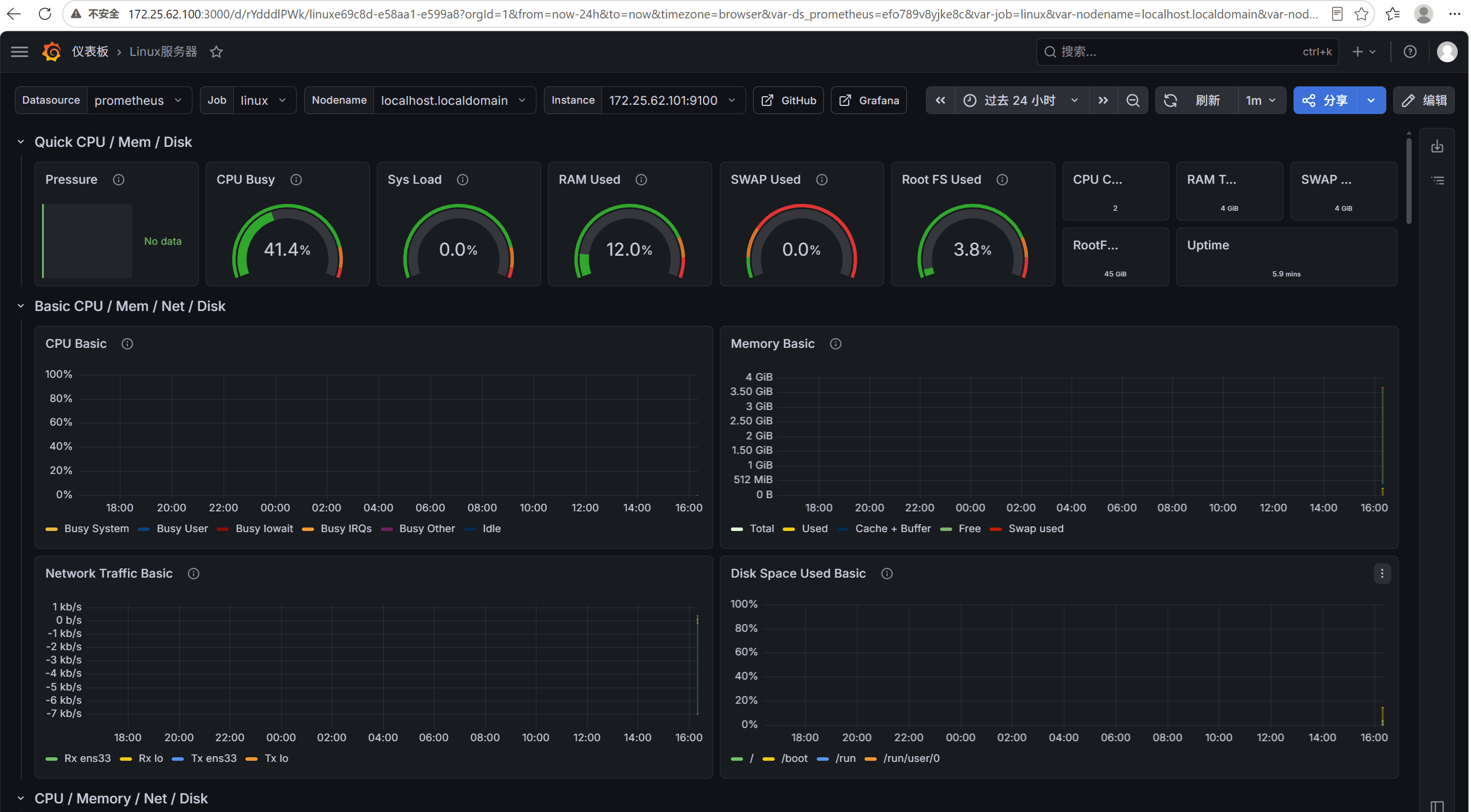Open the Grafana hamburger navigation menu
This screenshot has width=1471, height=812.
coord(20,52)
